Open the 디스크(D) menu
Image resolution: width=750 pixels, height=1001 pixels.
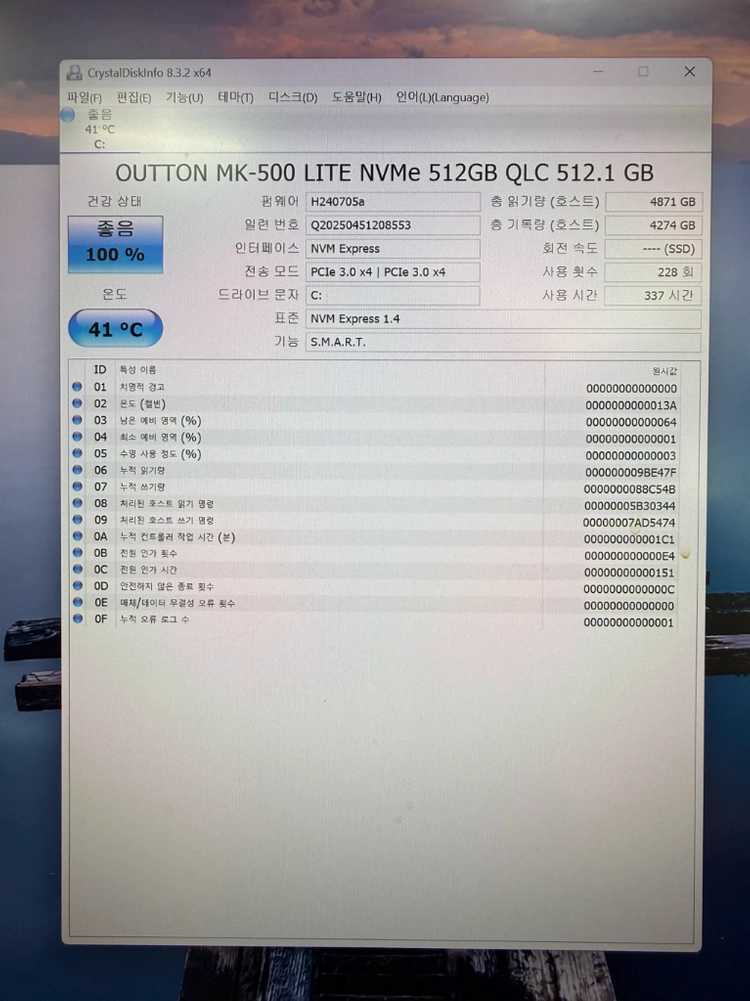coord(292,98)
